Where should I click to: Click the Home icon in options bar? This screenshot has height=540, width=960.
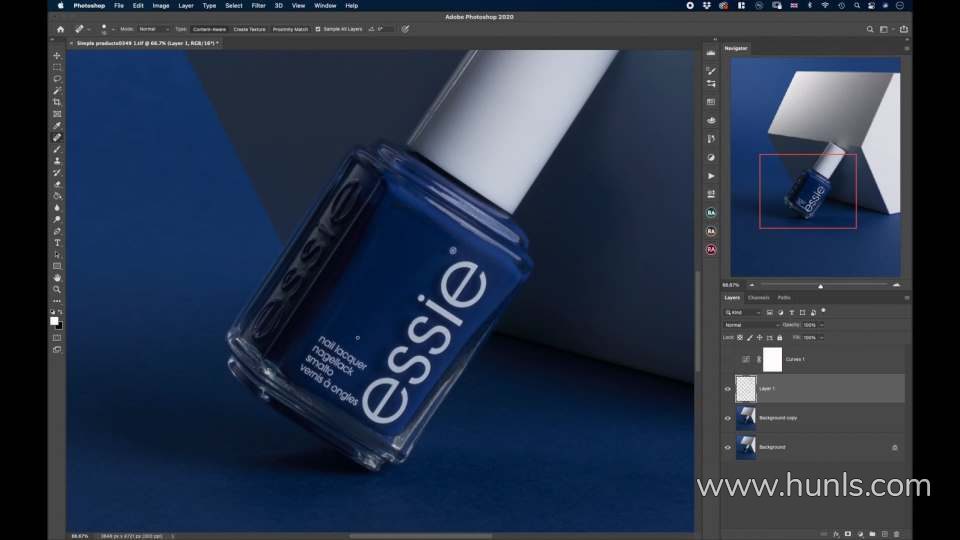pos(60,29)
